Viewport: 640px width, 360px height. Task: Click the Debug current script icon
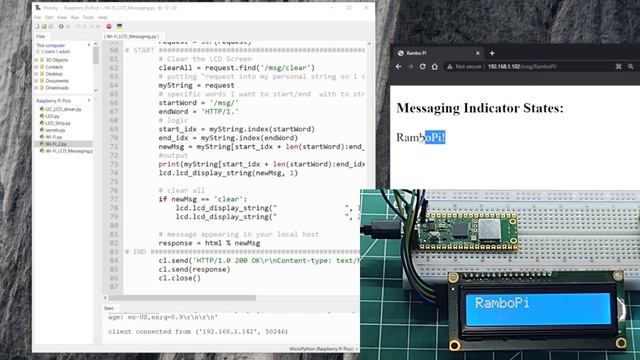(x=68, y=26)
